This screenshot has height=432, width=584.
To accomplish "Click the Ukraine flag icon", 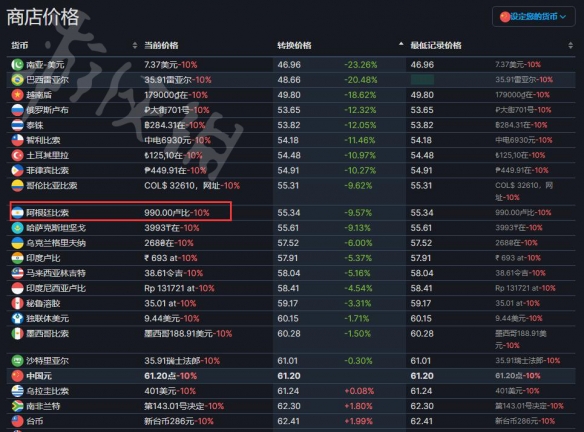I will click(17, 243).
